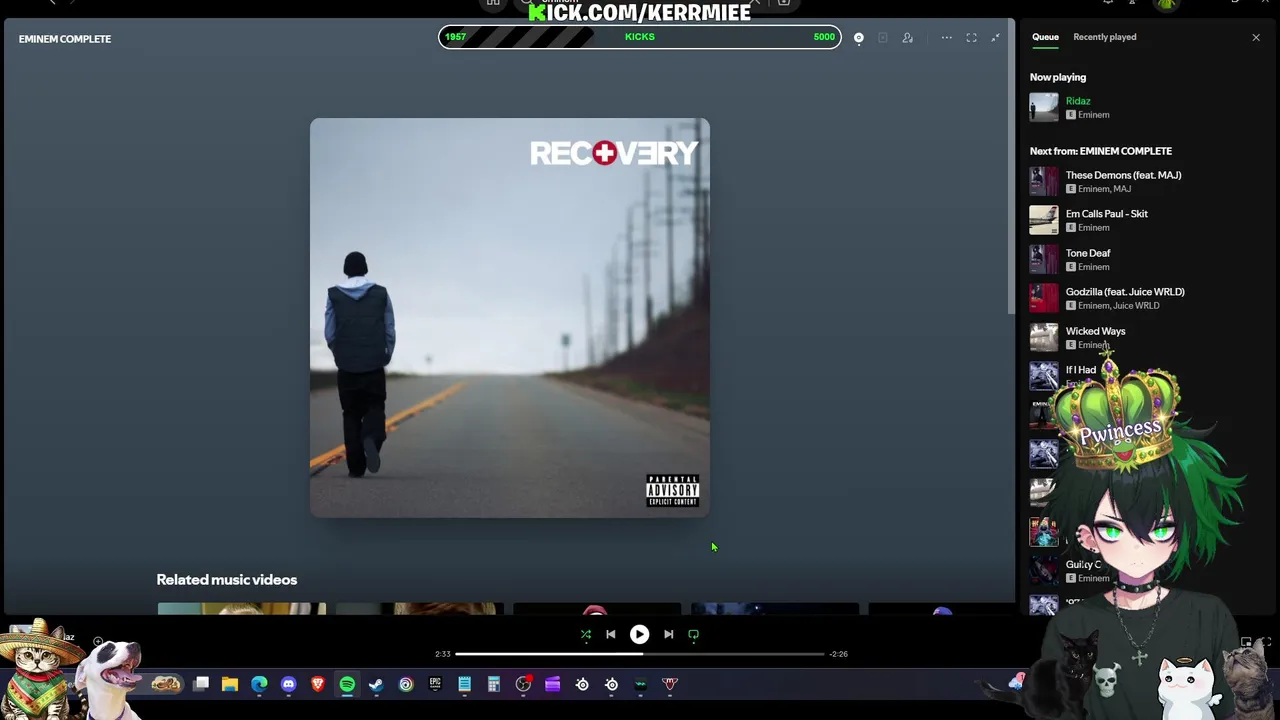Screen dimensions: 1280x720
Task: Click the These Demons album art thumbnail
Action: 1043,181
